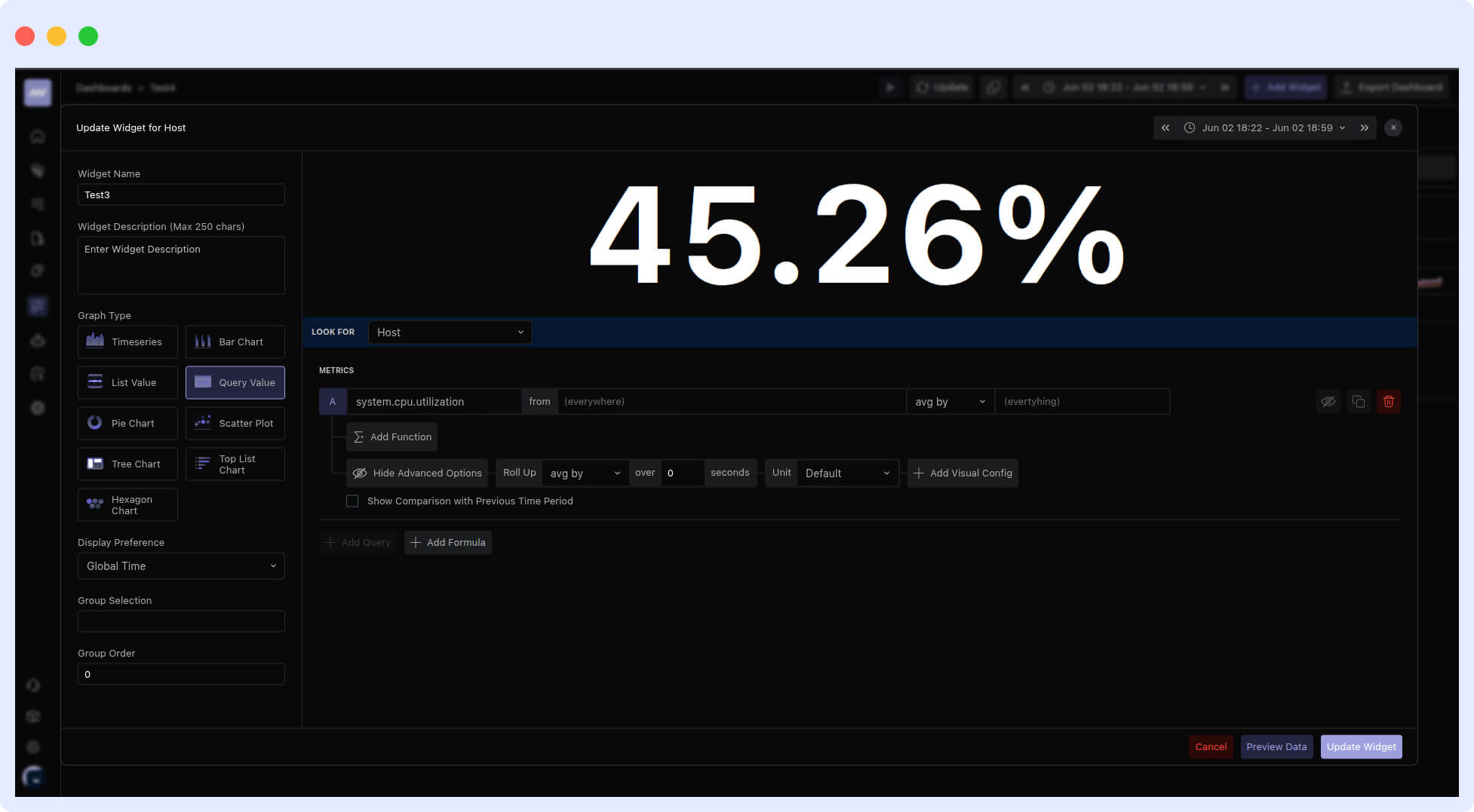Select the Hexagon Chart graph type
The image size is (1474, 812).
127,505
